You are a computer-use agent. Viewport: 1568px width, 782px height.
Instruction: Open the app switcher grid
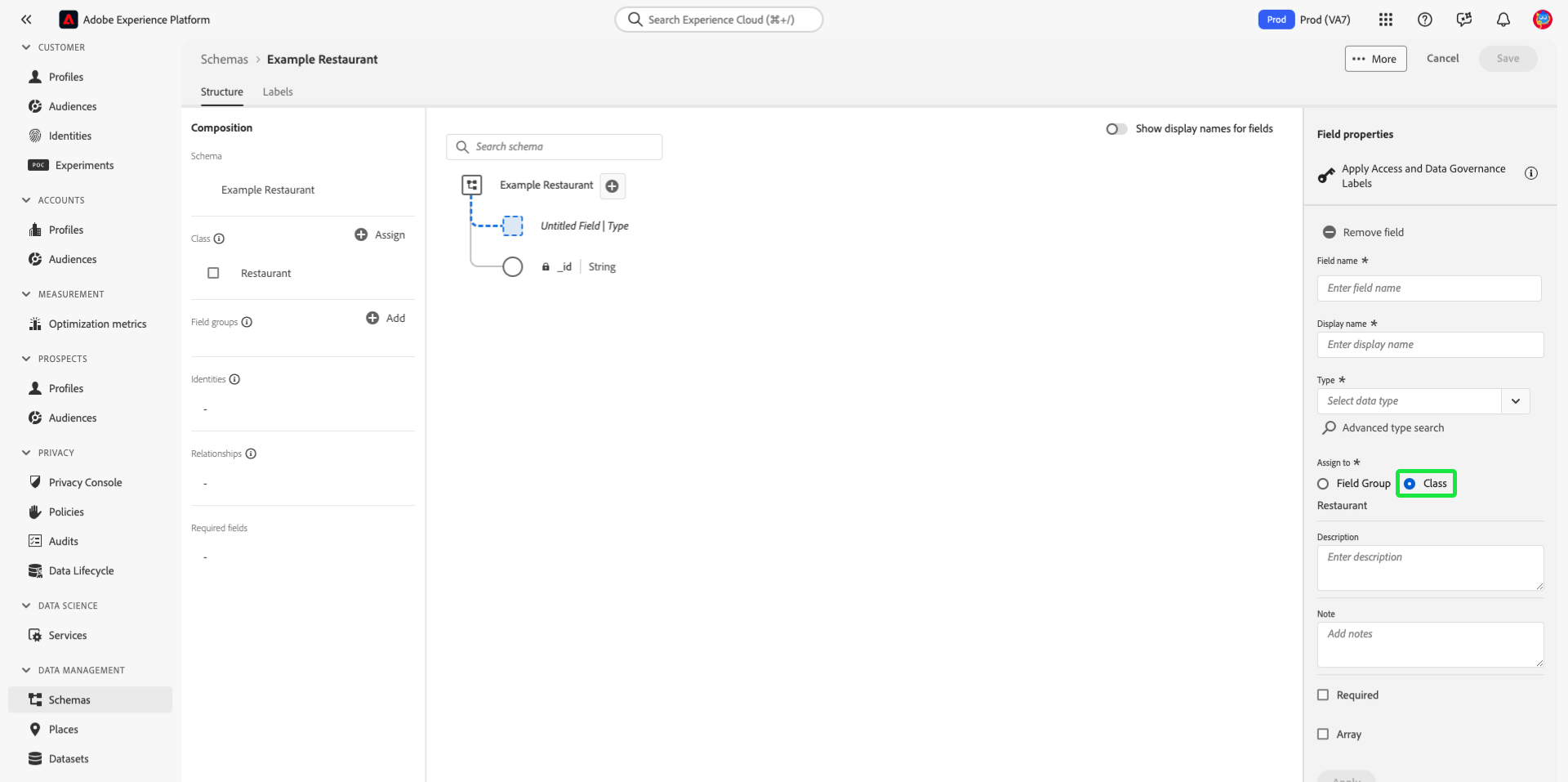[1386, 20]
